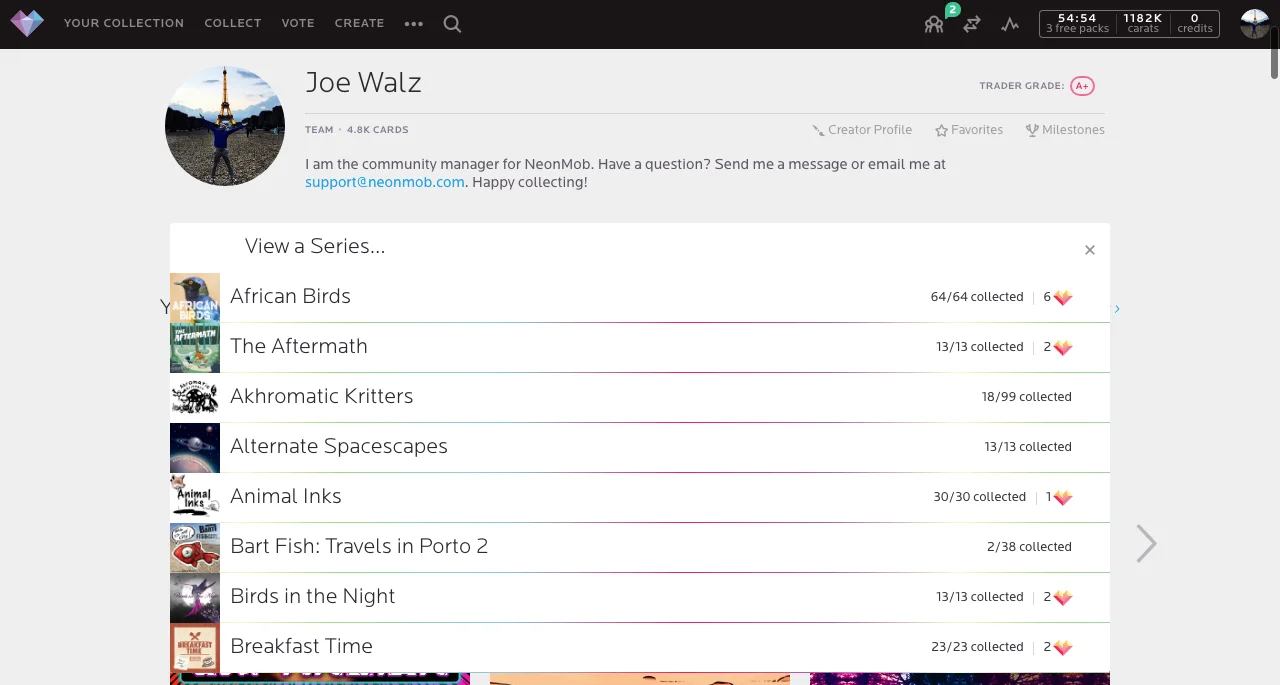Open Creator Profile link
This screenshot has height=685, width=1280.
(862, 130)
